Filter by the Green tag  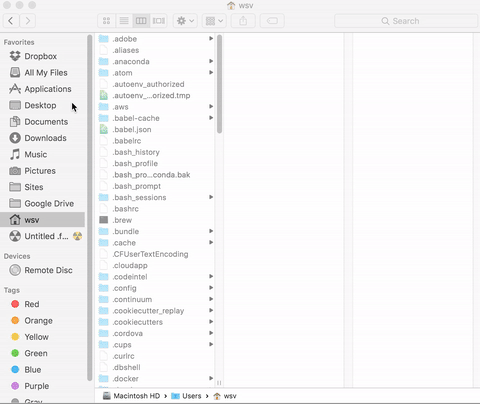point(42,353)
